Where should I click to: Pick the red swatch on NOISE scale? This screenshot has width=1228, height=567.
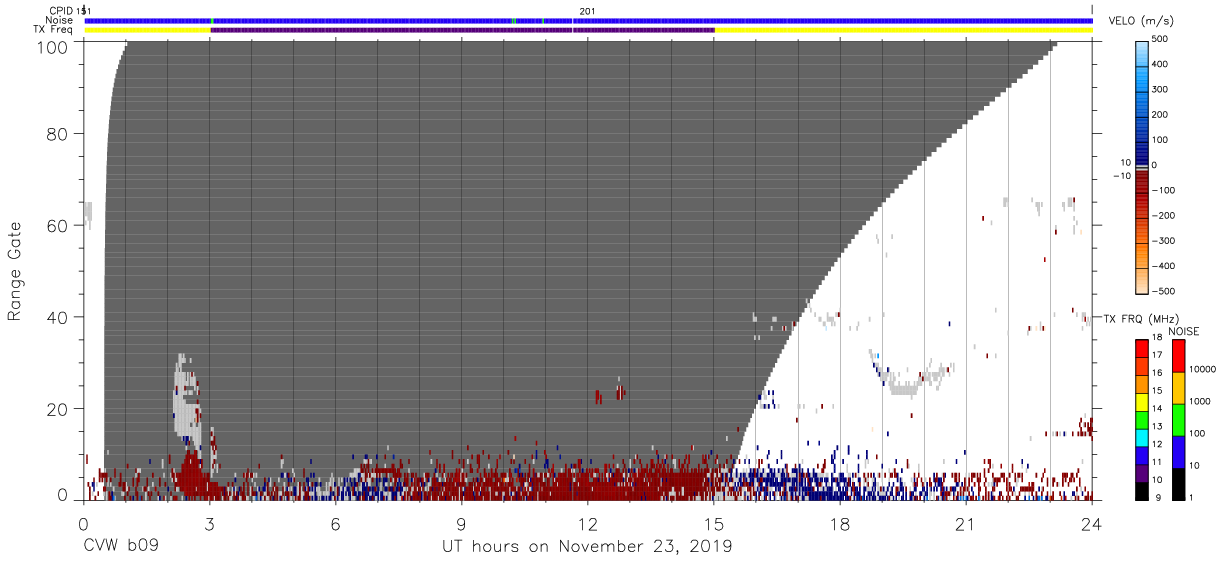tap(1178, 356)
